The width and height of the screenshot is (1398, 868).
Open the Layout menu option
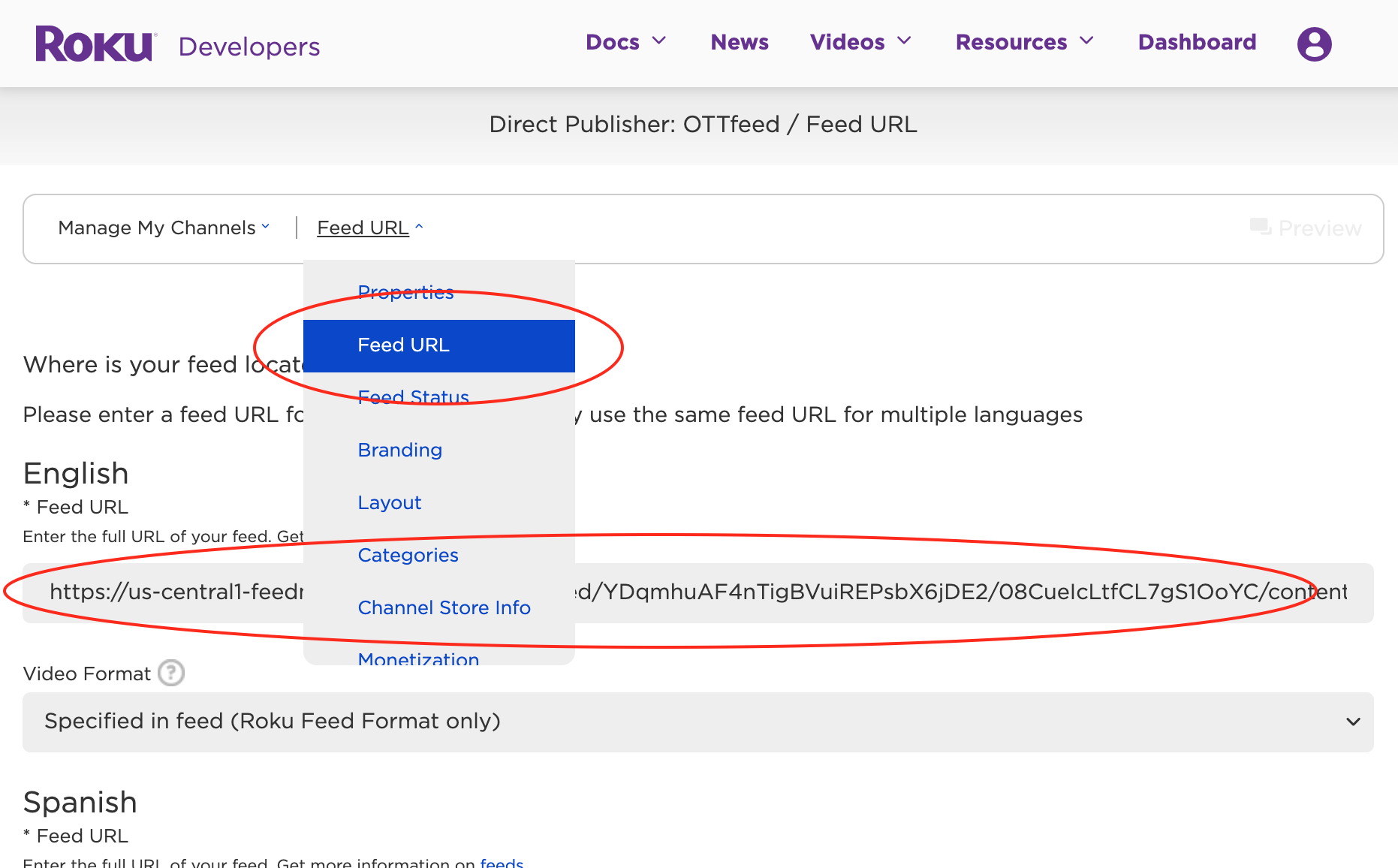[x=389, y=502]
